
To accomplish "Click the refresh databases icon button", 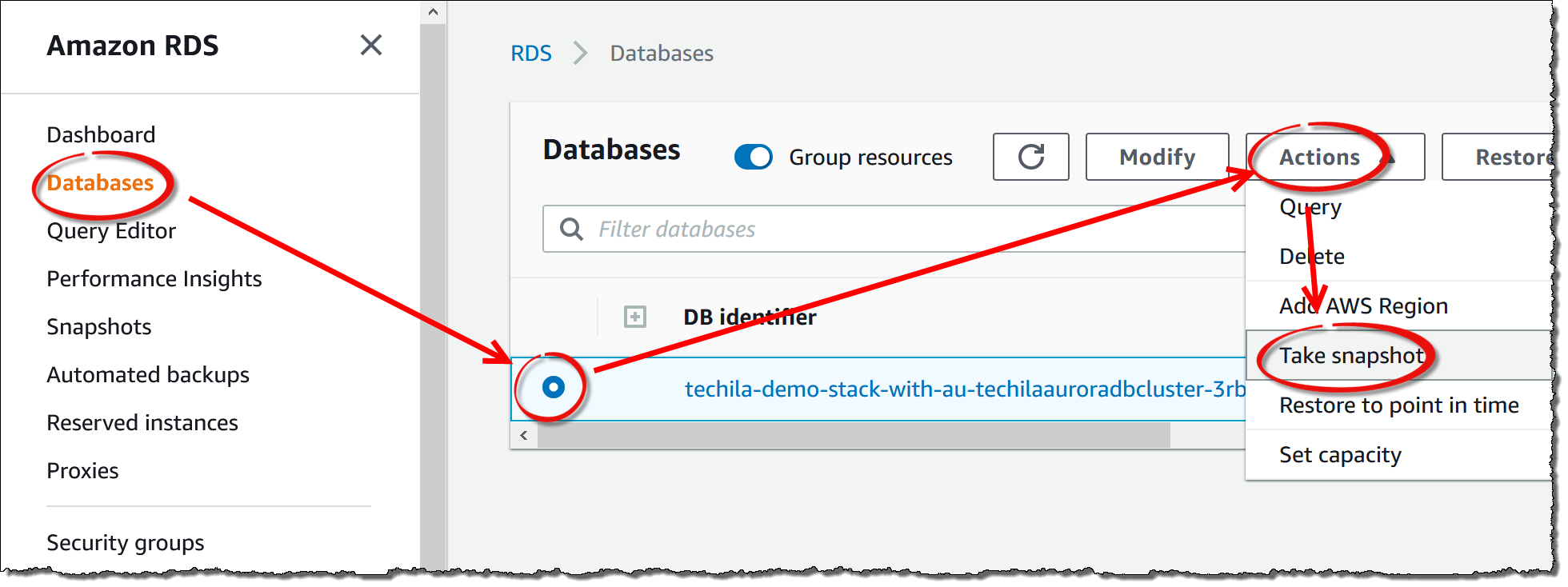I will coord(1030,157).
